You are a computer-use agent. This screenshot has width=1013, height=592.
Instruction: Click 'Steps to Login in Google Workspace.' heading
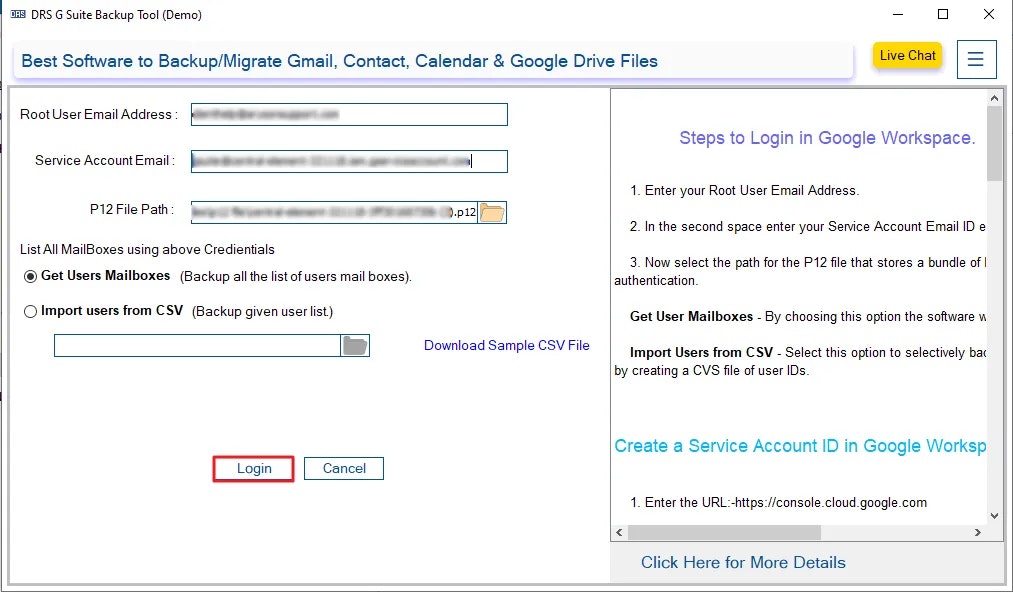827,138
